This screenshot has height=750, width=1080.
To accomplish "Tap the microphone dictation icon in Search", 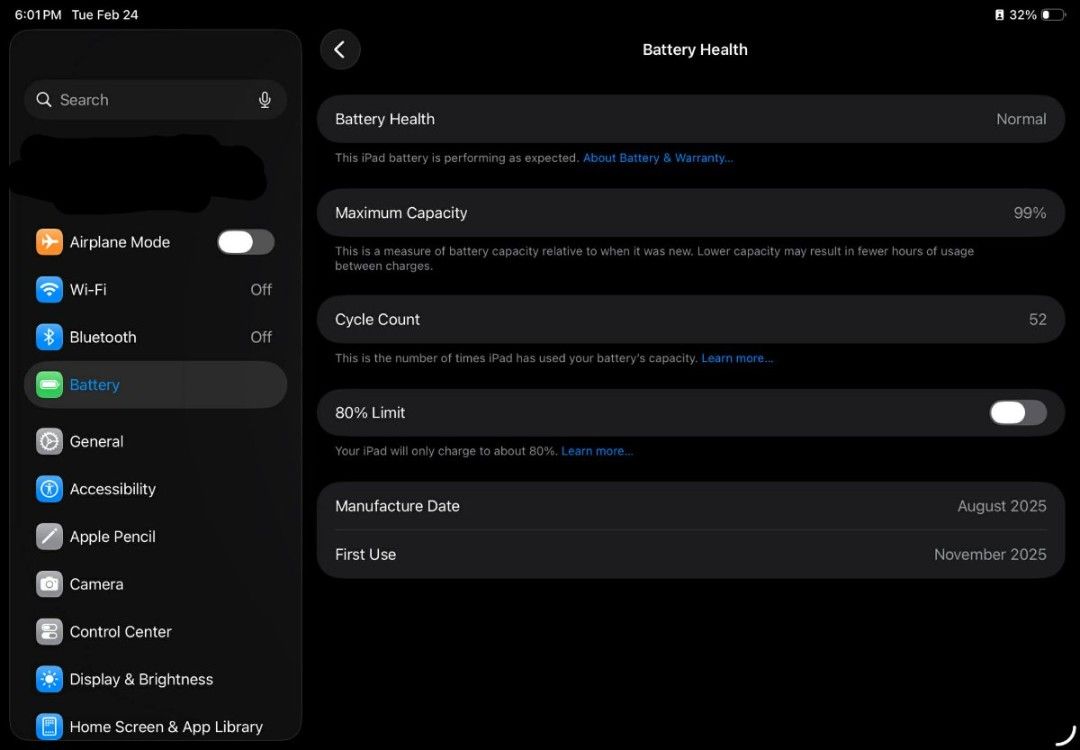I will point(264,101).
